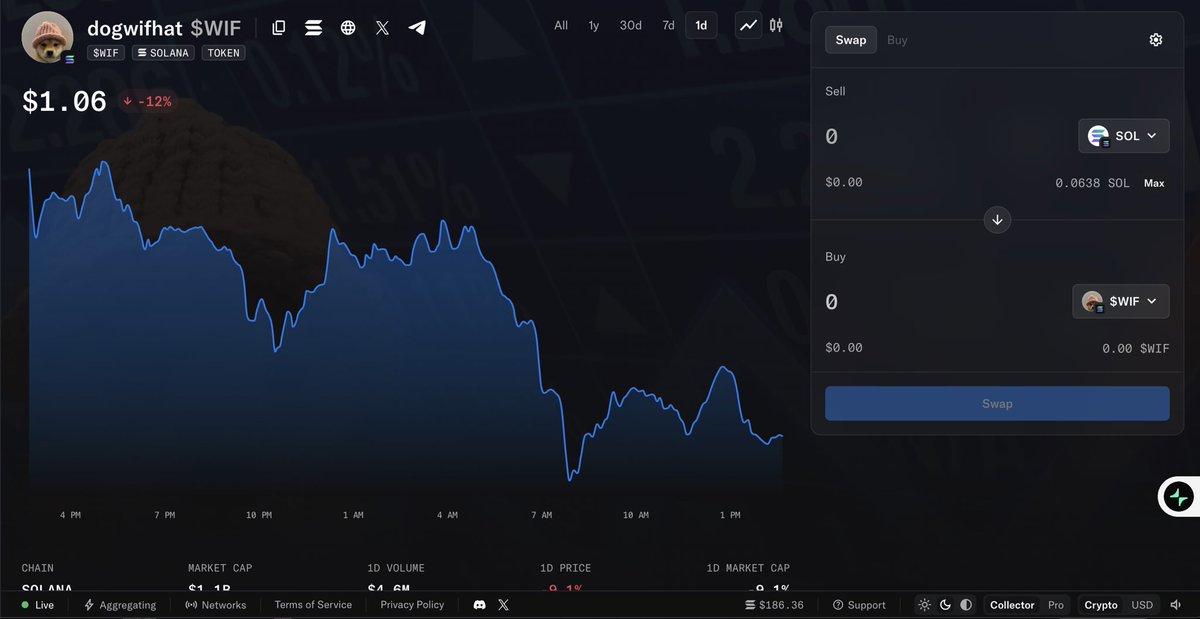Click the Live status indicator
The image size is (1200, 619).
click(38, 605)
